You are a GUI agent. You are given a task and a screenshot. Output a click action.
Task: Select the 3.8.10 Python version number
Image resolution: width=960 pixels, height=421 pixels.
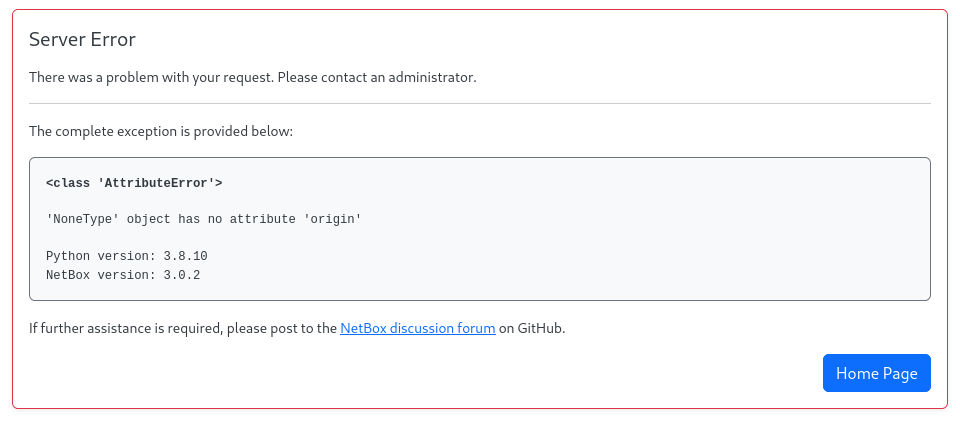pyautogui.click(x=185, y=256)
